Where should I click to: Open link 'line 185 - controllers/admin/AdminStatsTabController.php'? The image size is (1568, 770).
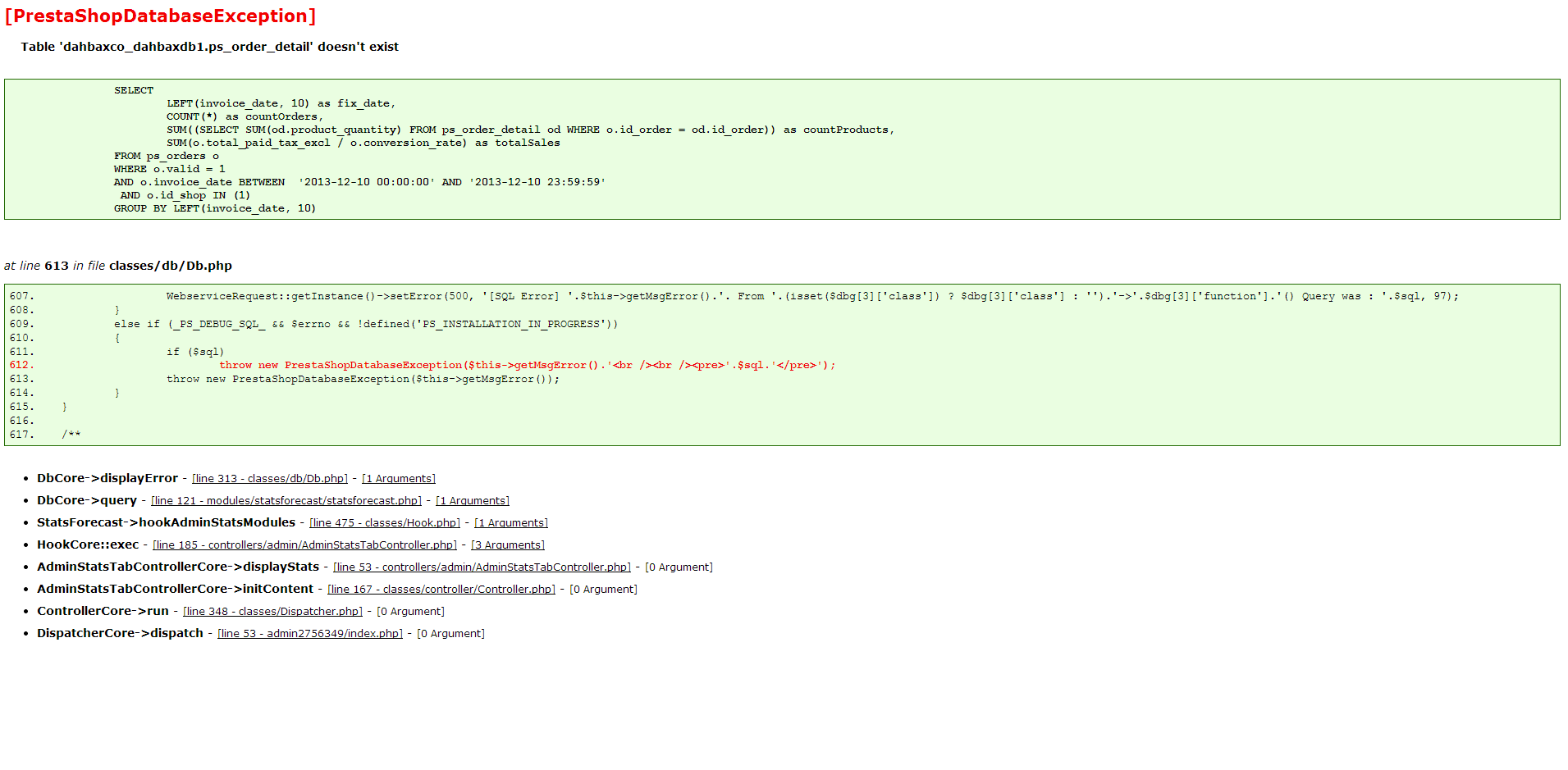[x=304, y=545]
